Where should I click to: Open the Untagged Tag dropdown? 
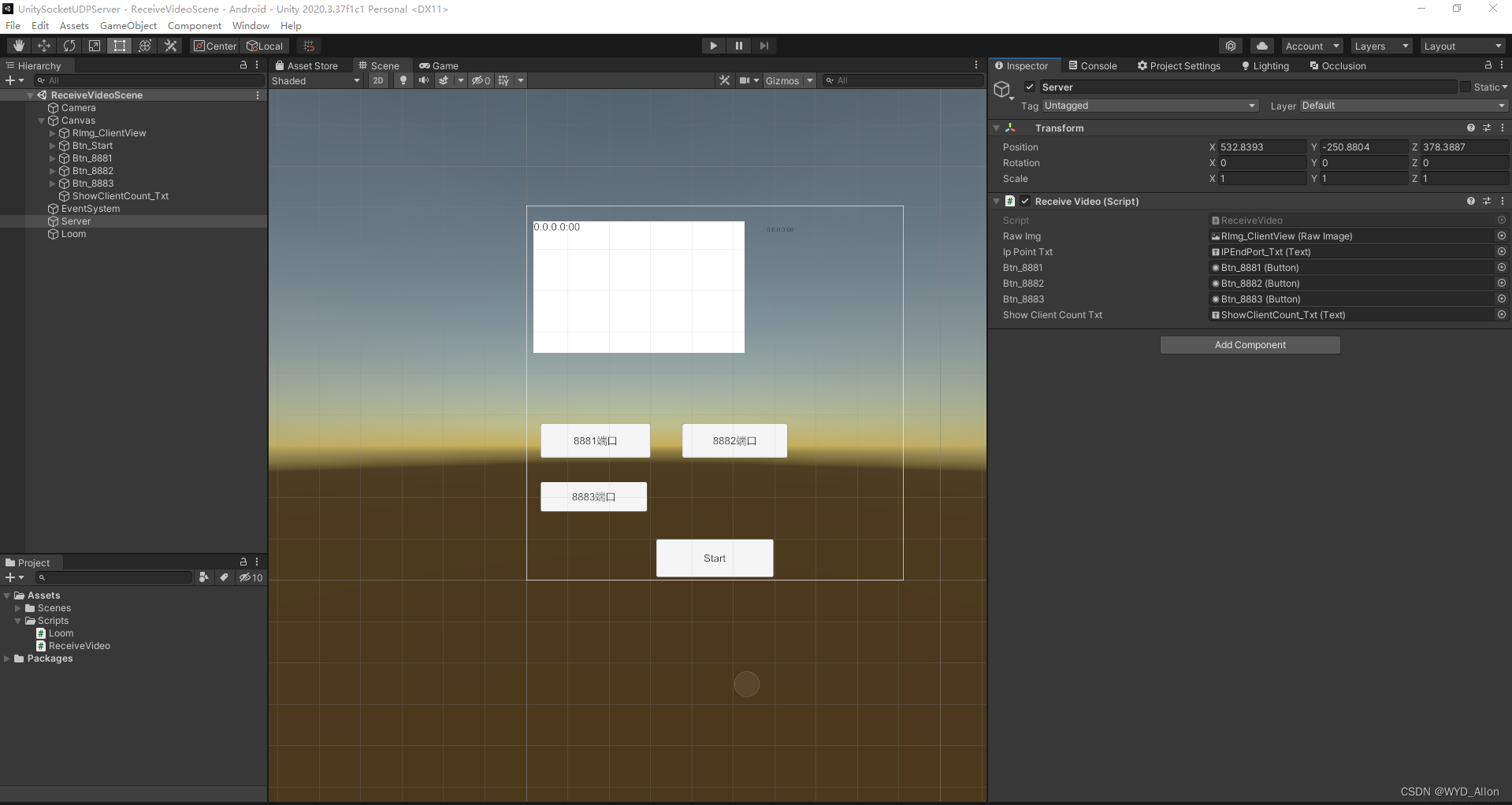(x=1150, y=105)
